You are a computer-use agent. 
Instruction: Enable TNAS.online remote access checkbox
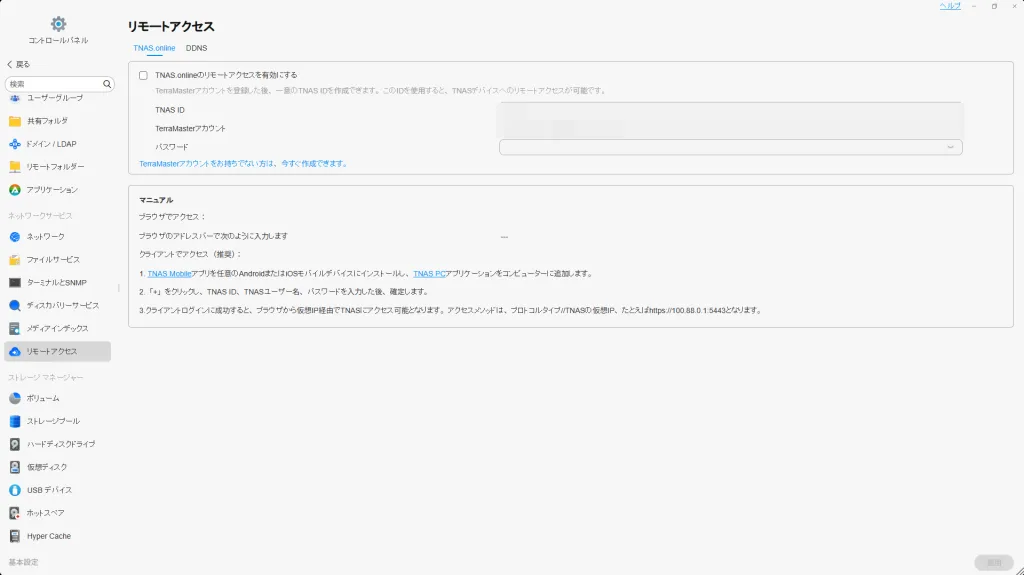(143, 75)
